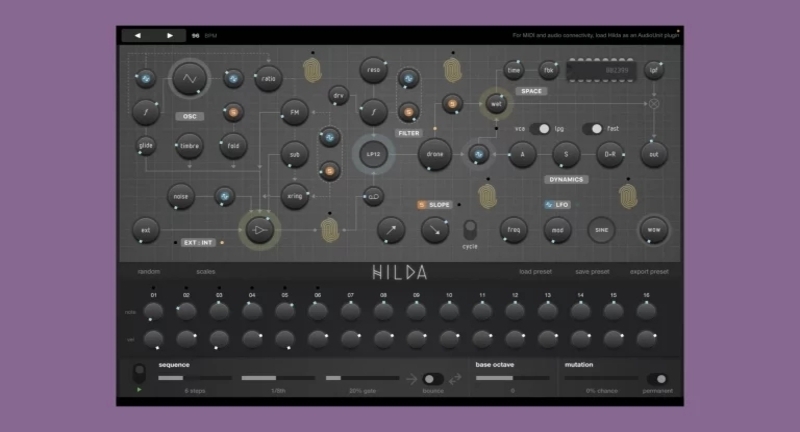Click the orange slope knob above FILTER label
Image resolution: width=800 pixels, height=432 pixels.
409,112
